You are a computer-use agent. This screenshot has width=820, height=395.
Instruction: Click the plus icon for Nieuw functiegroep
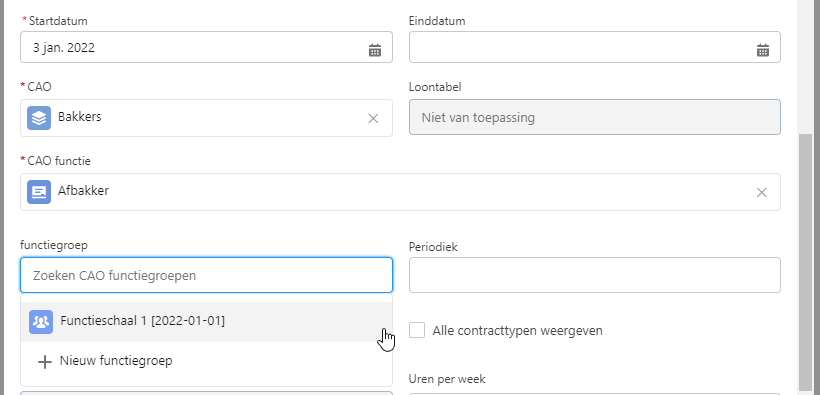click(45, 362)
